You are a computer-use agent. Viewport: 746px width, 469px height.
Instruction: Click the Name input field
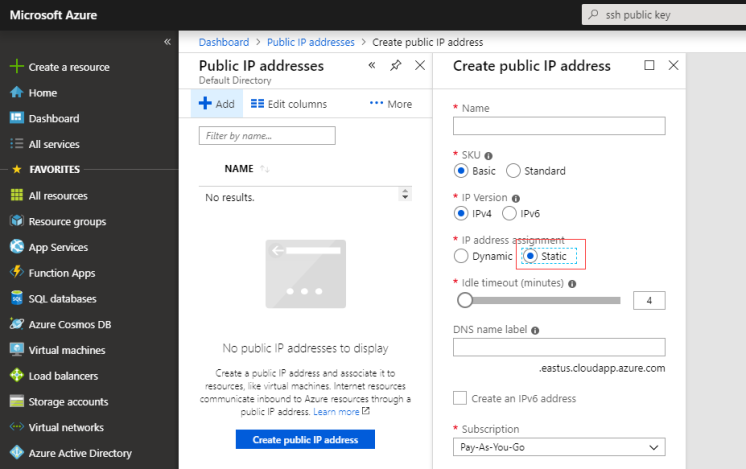[559, 126]
